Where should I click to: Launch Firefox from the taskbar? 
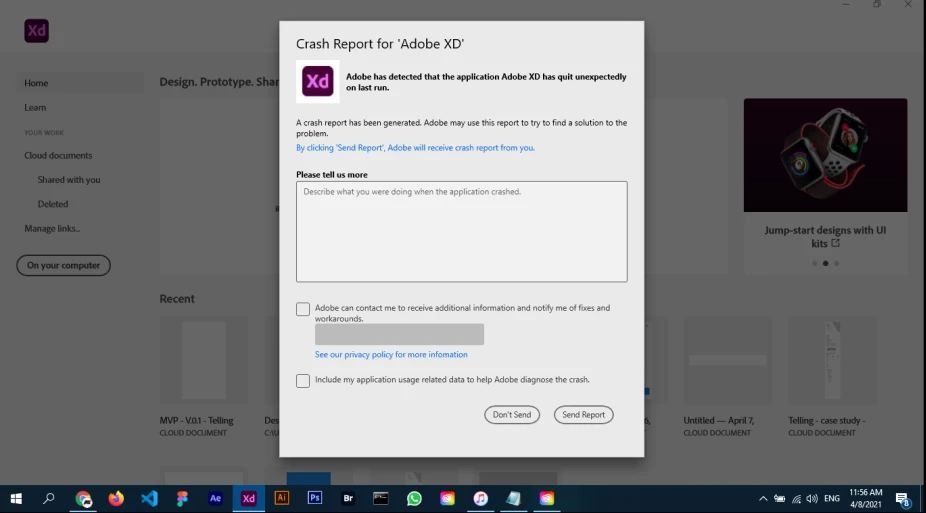116,499
